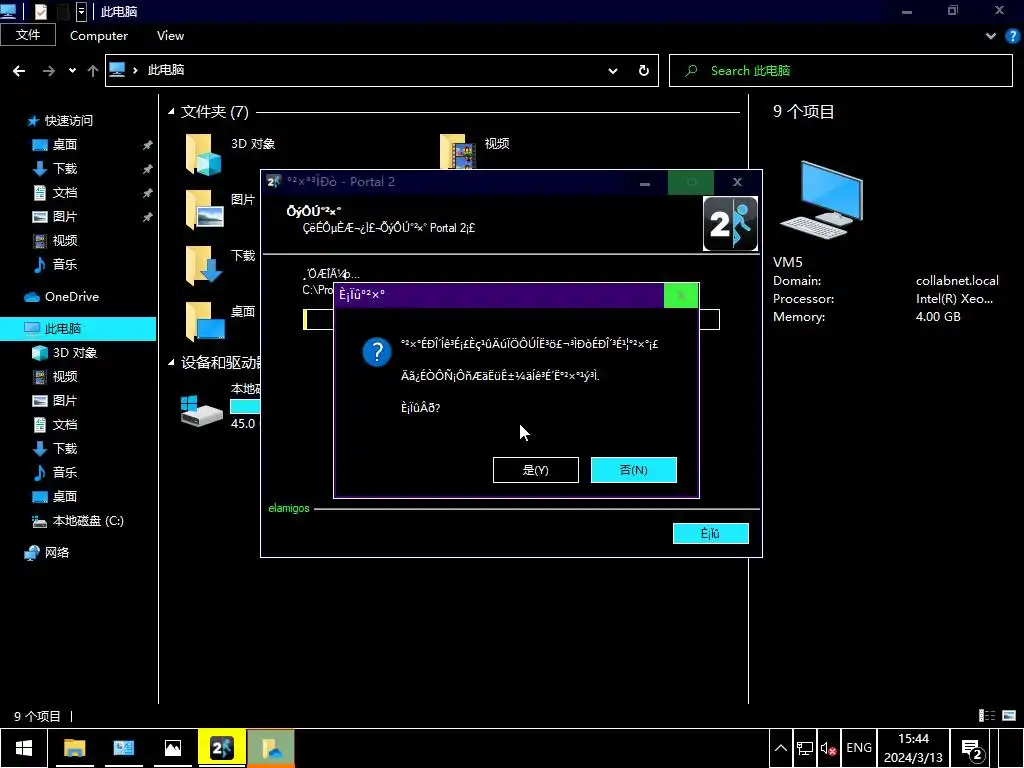
Task: Open recent locations dropdown arrow
Action: (x=72, y=71)
